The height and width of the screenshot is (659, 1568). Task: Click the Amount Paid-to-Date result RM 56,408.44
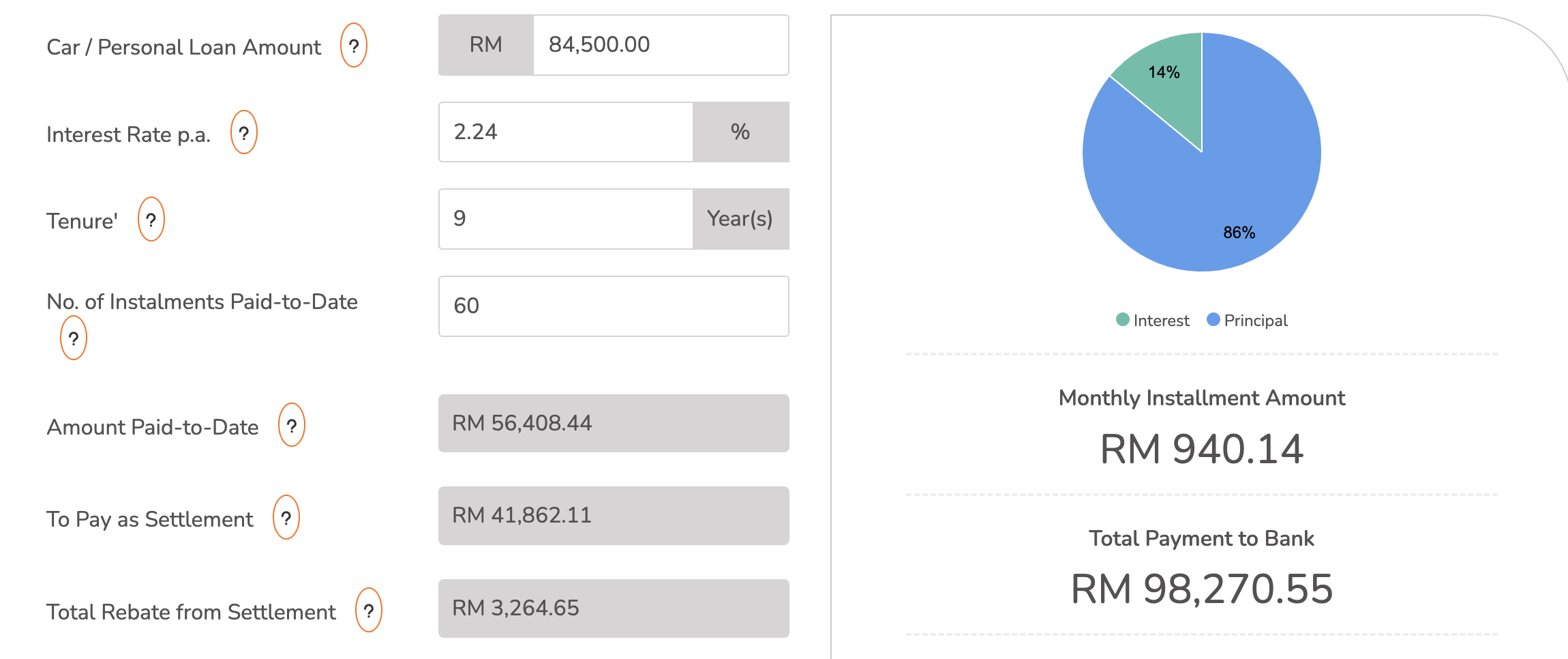pyautogui.click(x=613, y=424)
